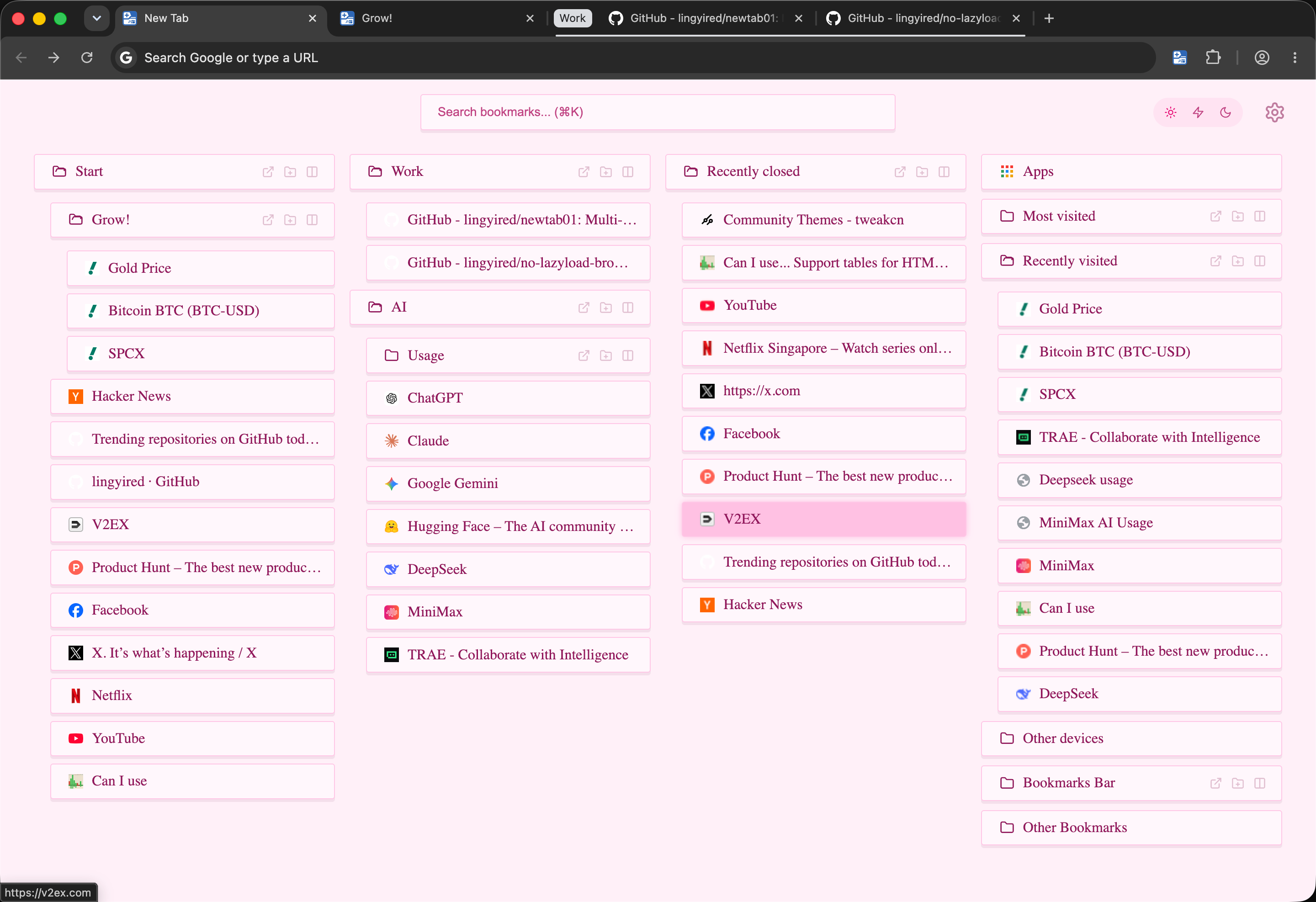The width and height of the screenshot is (1316, 902).
Task: Switch to dark theme with the moon icon
Action: click(x=1226, y=112)
